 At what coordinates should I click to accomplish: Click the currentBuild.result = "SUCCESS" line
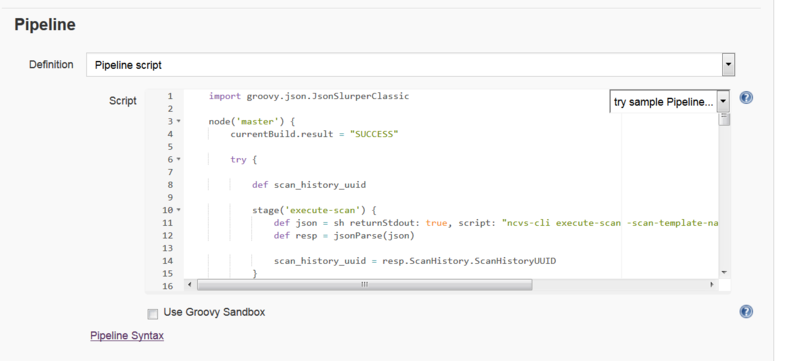click(314, 134)
